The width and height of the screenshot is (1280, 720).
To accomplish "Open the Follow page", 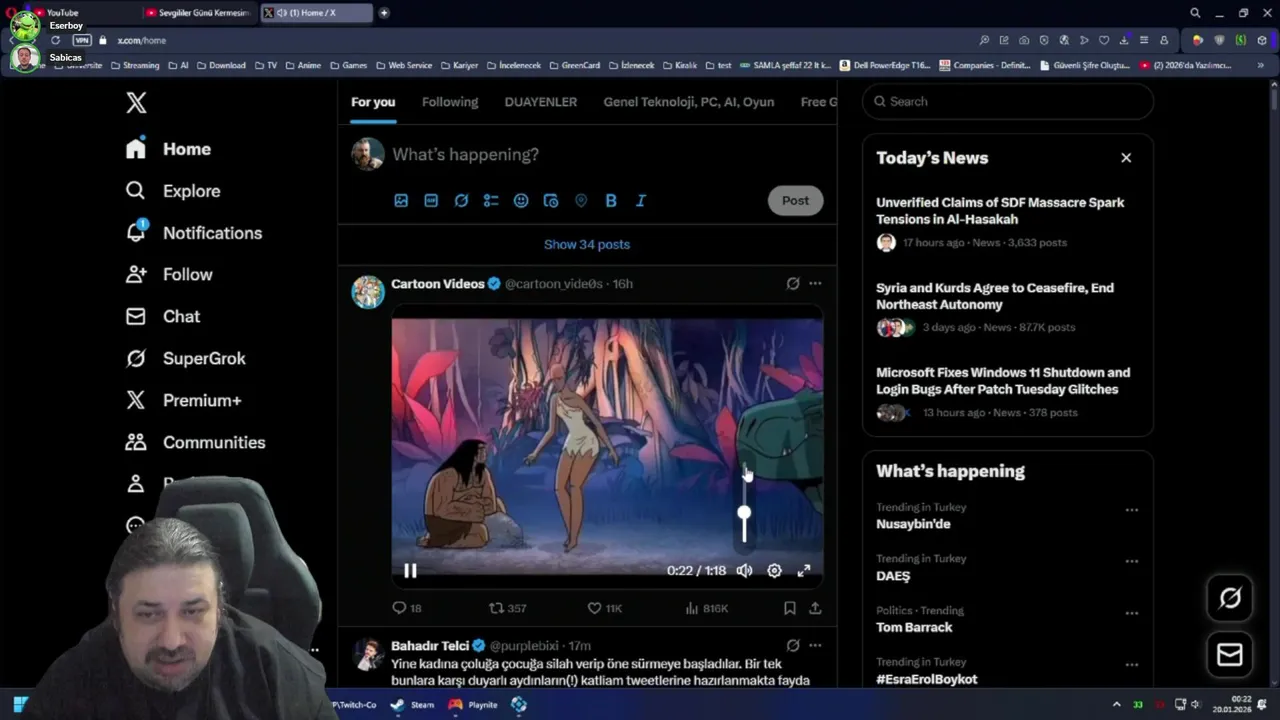I will tap(168, 274).
